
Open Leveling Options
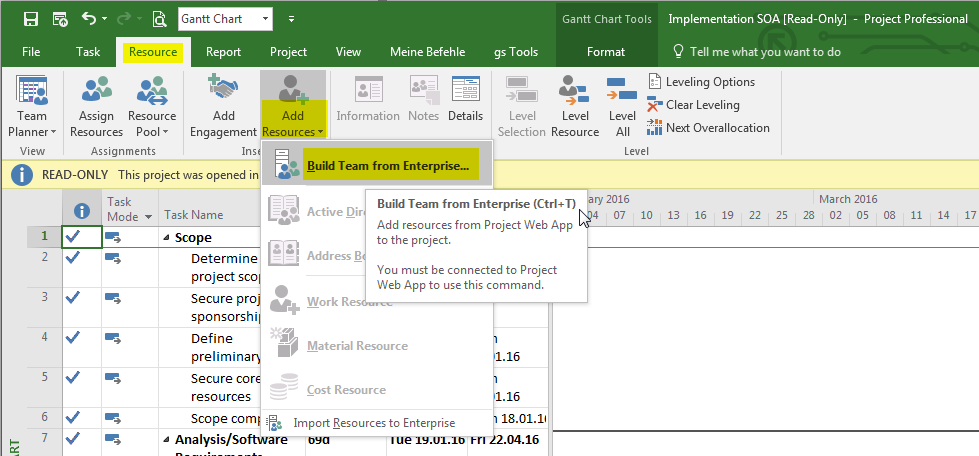pyautogui.click(x=701, y=82)
